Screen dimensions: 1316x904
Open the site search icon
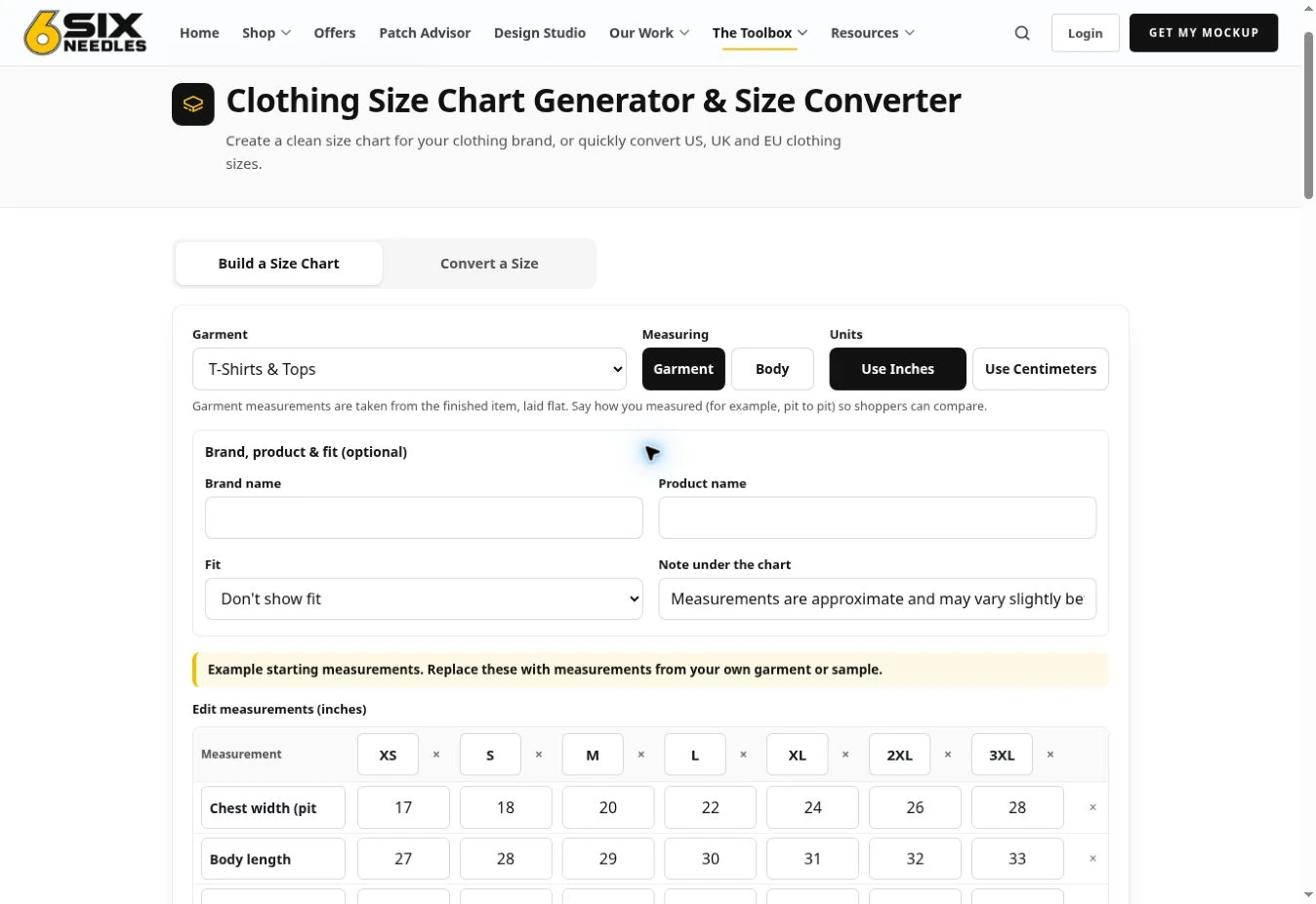(x=1022, y=33)
